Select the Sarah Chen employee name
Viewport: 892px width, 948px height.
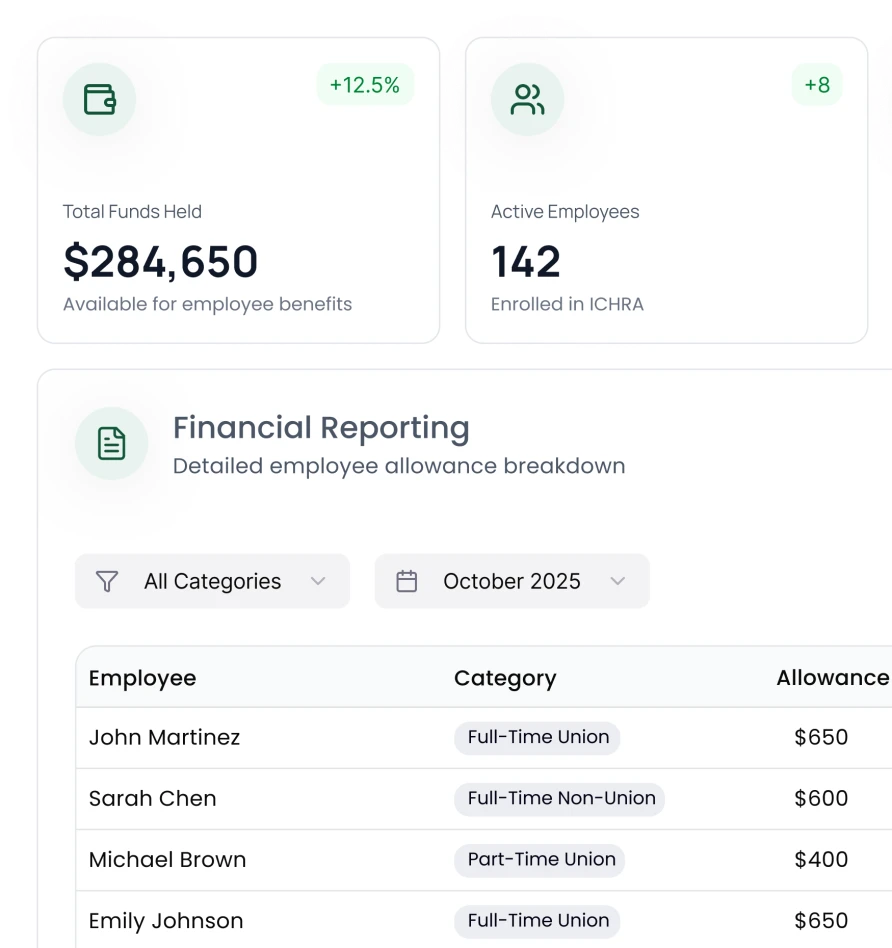tap(152, 798)
